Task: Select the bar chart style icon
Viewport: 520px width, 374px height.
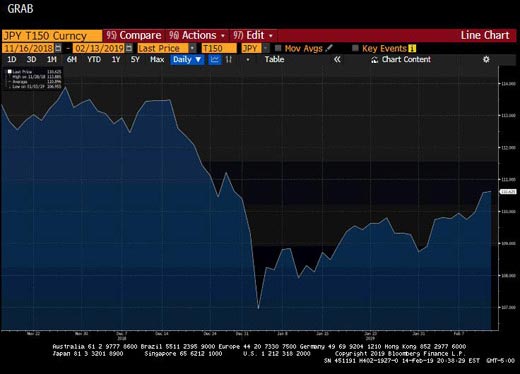Action: 229,60
